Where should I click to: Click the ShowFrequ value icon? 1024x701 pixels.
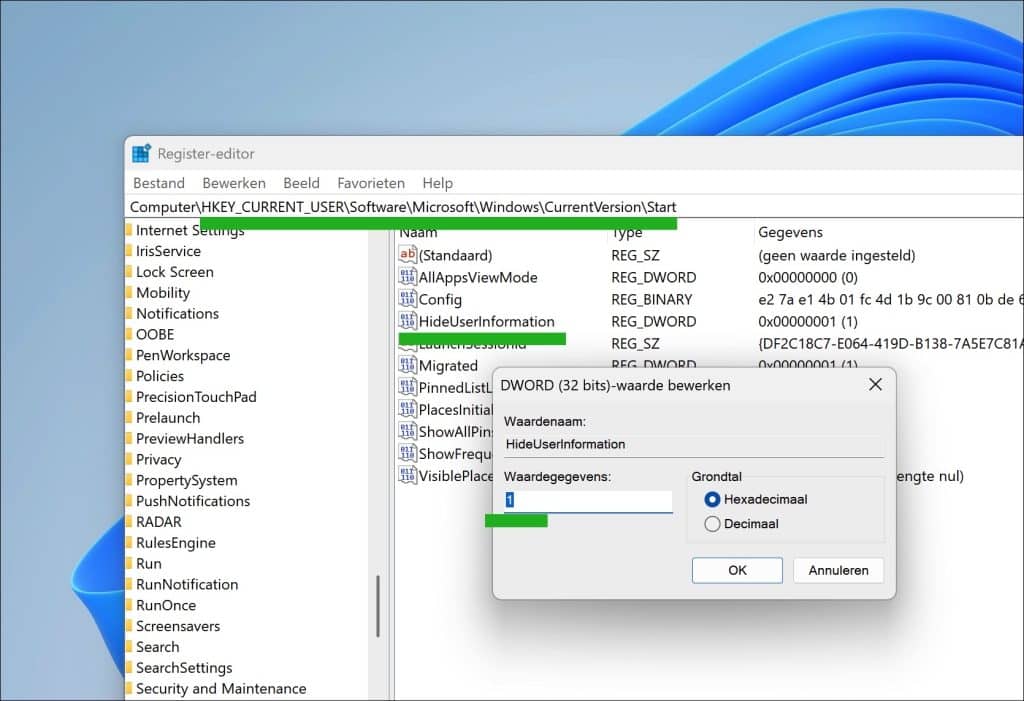tap(408, 453)
